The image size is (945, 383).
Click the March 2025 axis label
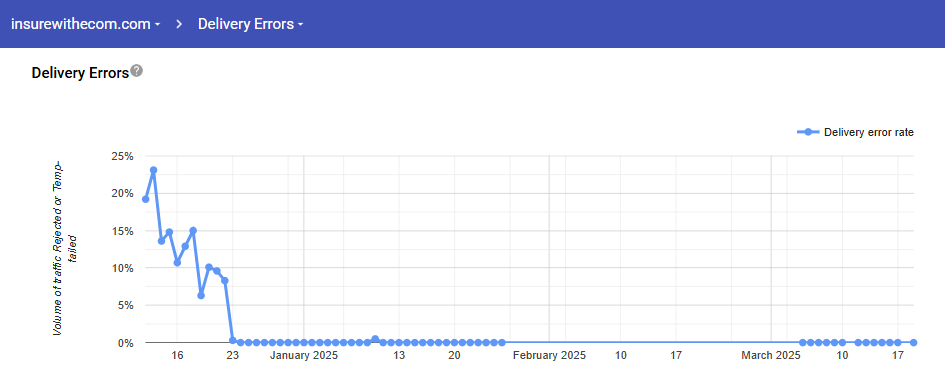point(771,356)
